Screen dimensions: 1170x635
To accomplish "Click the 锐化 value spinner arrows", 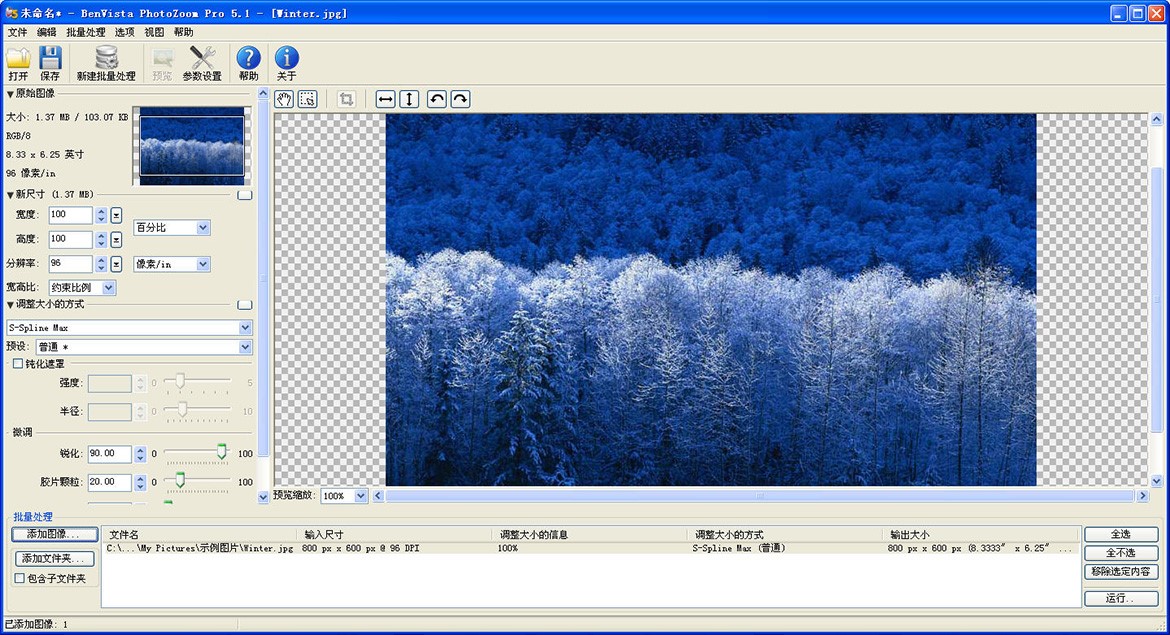I will point(140,454).
